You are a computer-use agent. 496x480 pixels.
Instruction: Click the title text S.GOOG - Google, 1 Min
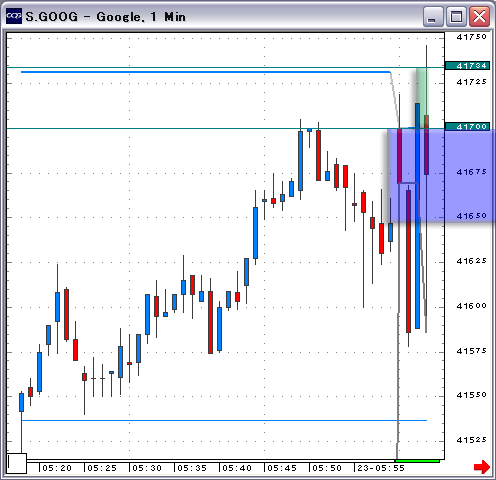pos(105,17)
